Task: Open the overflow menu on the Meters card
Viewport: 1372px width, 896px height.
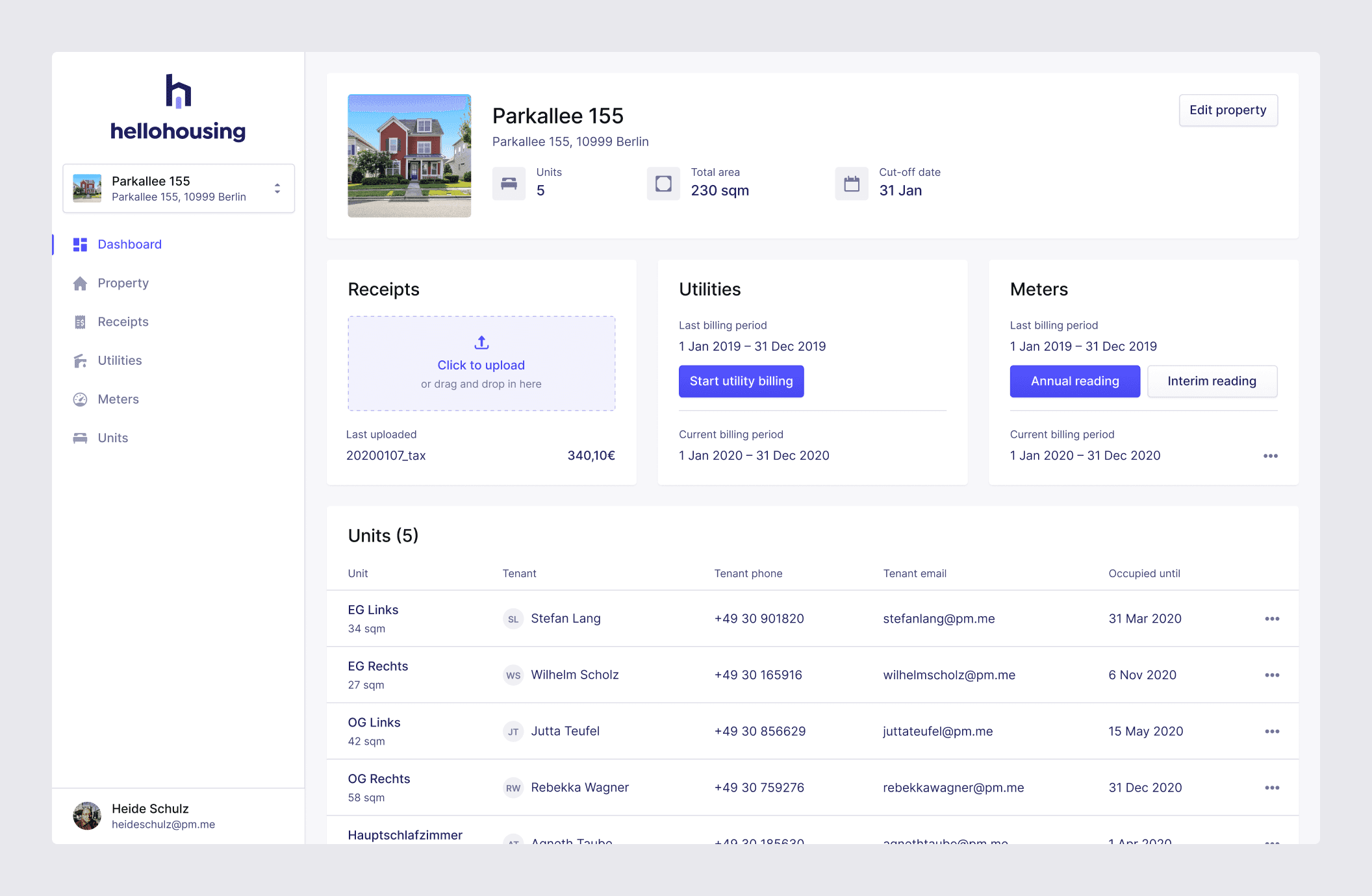Action: [1270, 455]
